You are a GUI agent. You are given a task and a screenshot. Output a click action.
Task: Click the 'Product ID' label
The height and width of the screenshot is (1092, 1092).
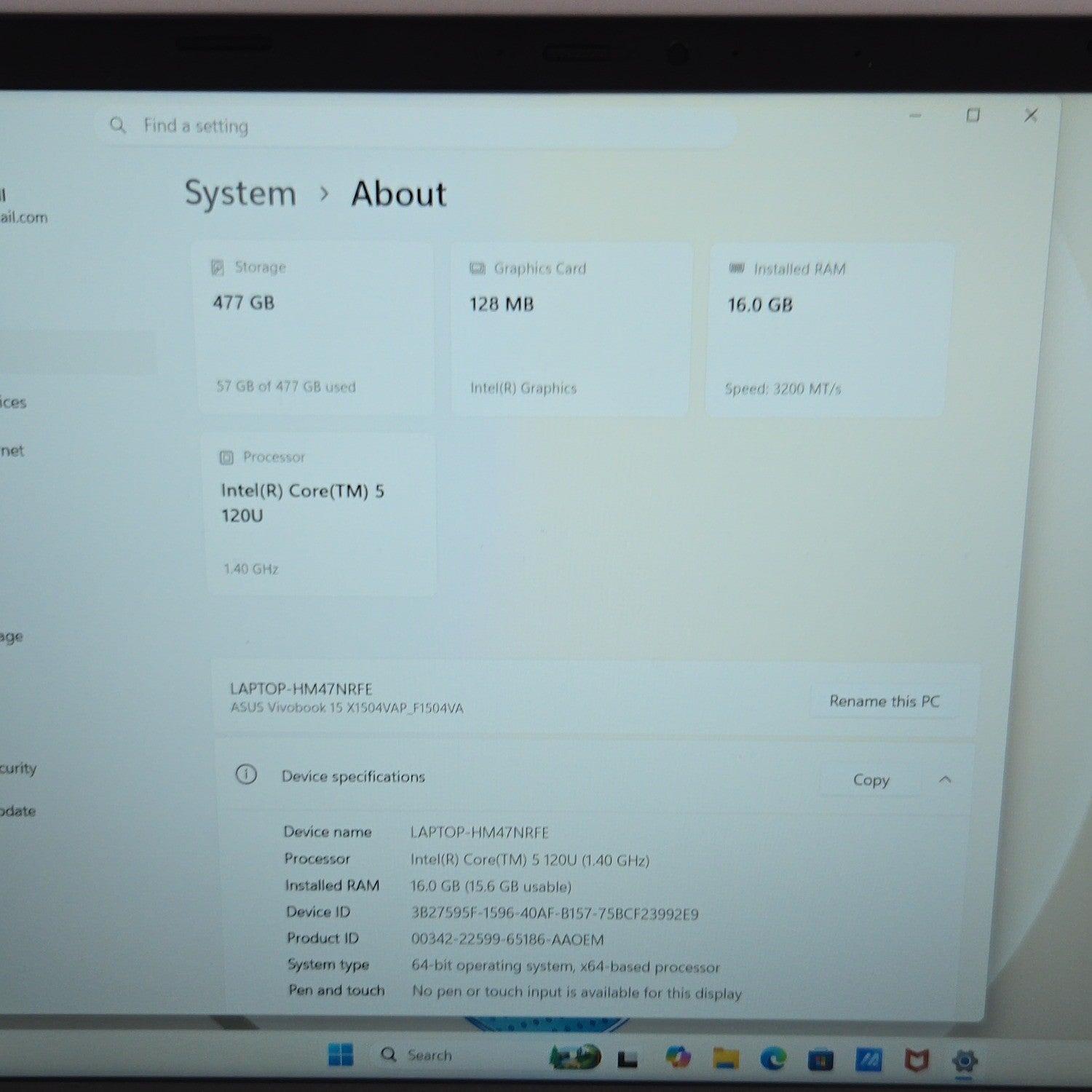323,938
